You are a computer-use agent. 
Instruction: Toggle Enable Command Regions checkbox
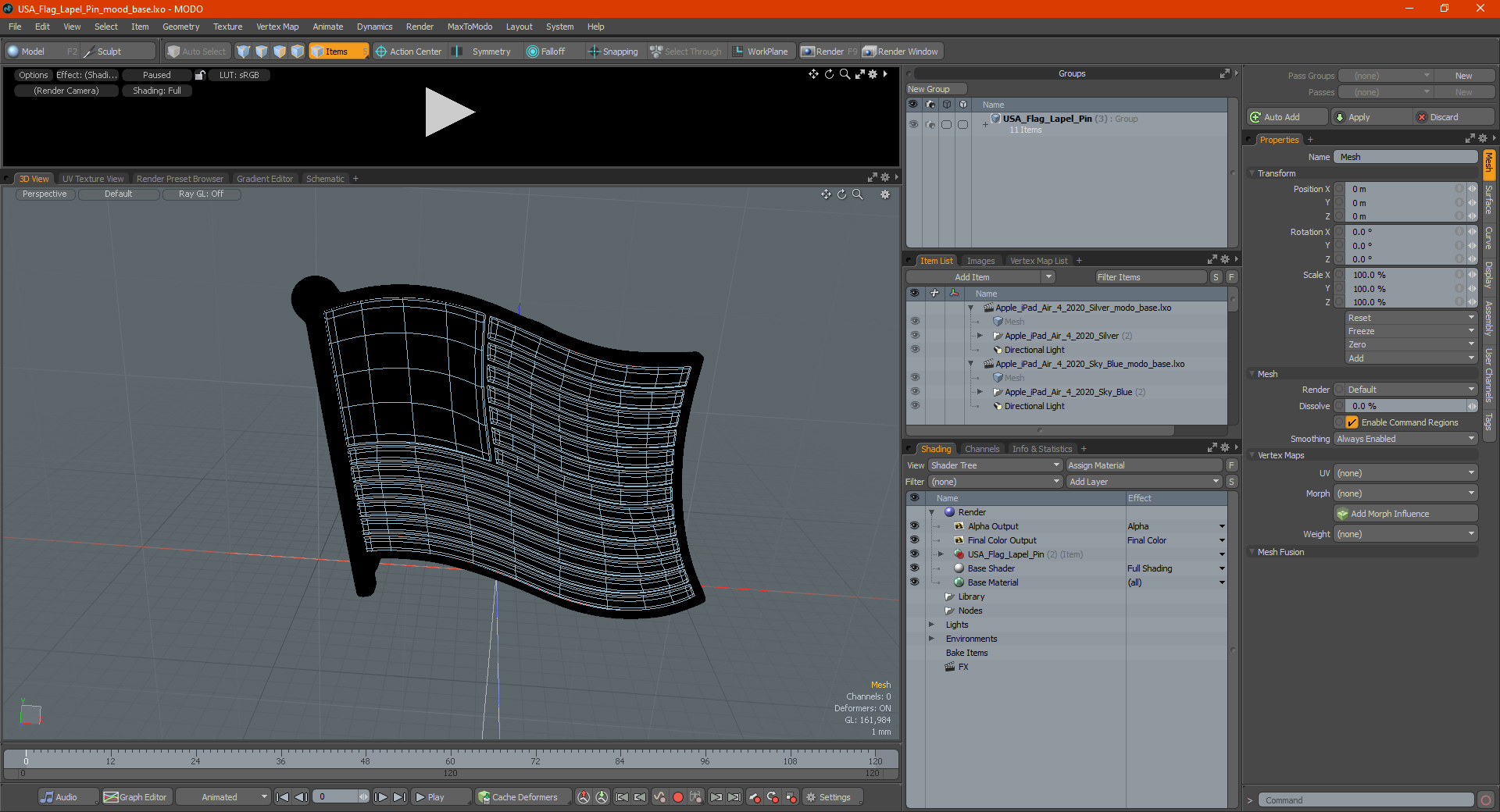[1352, 422]
